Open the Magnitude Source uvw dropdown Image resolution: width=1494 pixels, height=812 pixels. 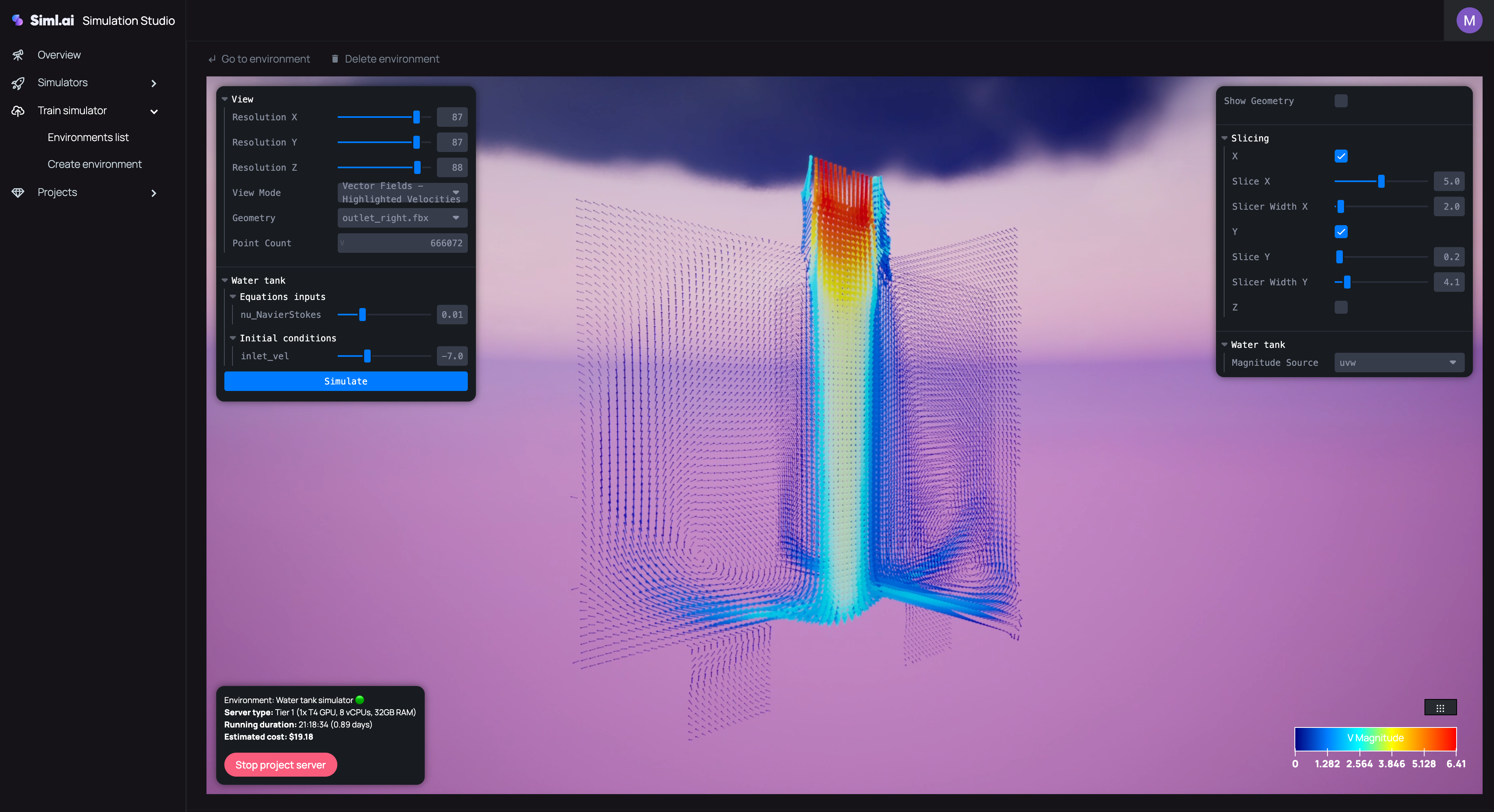point(1398,363)
